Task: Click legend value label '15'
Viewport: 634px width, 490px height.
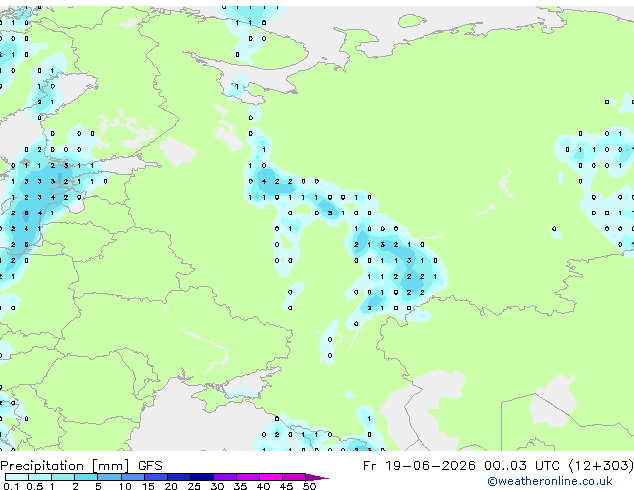Action: click(148, 486)
